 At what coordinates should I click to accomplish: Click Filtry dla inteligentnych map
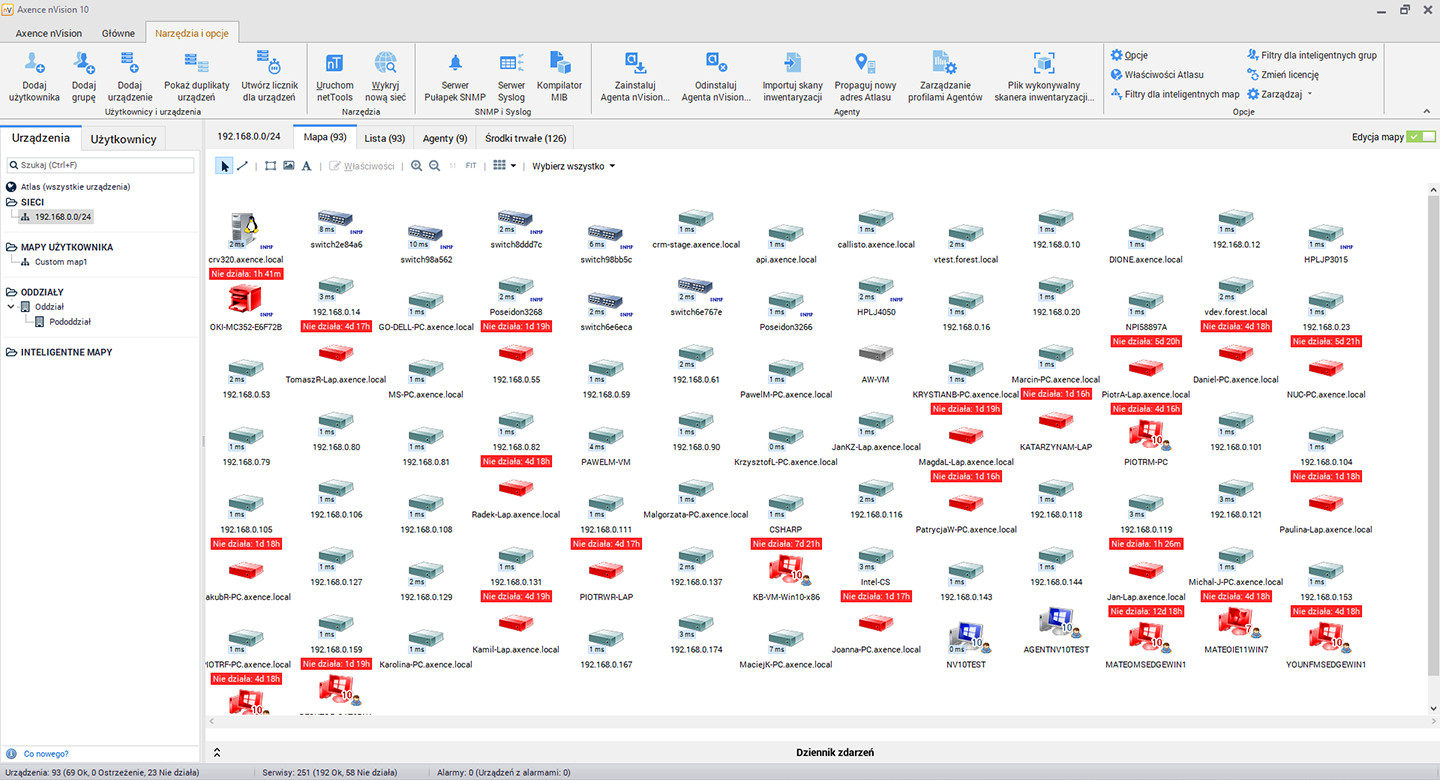pos(1175,94)
